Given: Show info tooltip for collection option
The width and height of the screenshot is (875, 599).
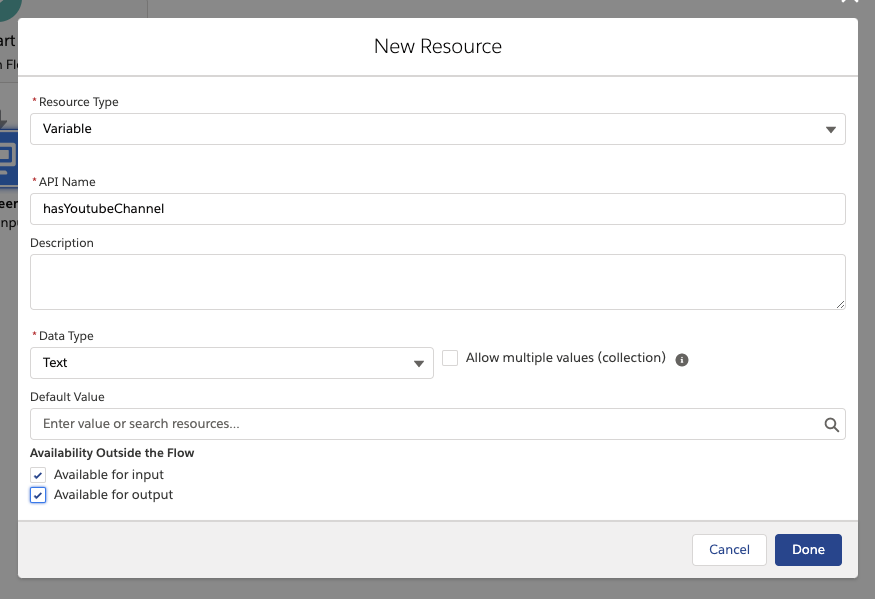Looking at the screenshot, I should coord(681,360).
